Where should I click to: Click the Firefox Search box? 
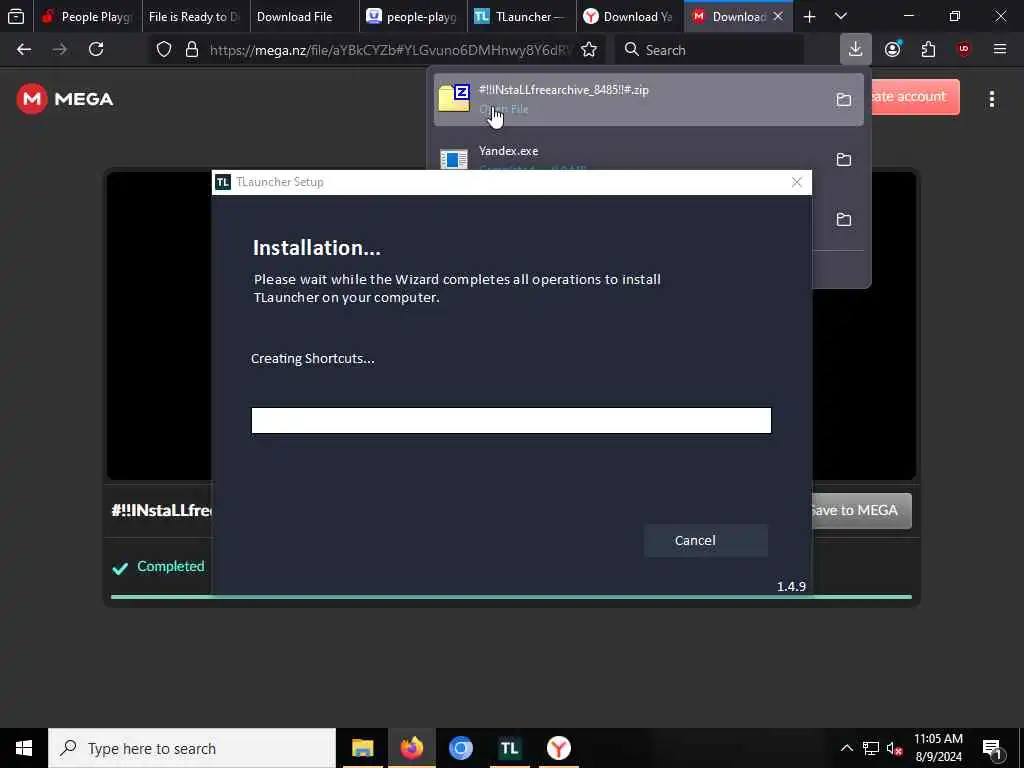[x=709, y=50]
